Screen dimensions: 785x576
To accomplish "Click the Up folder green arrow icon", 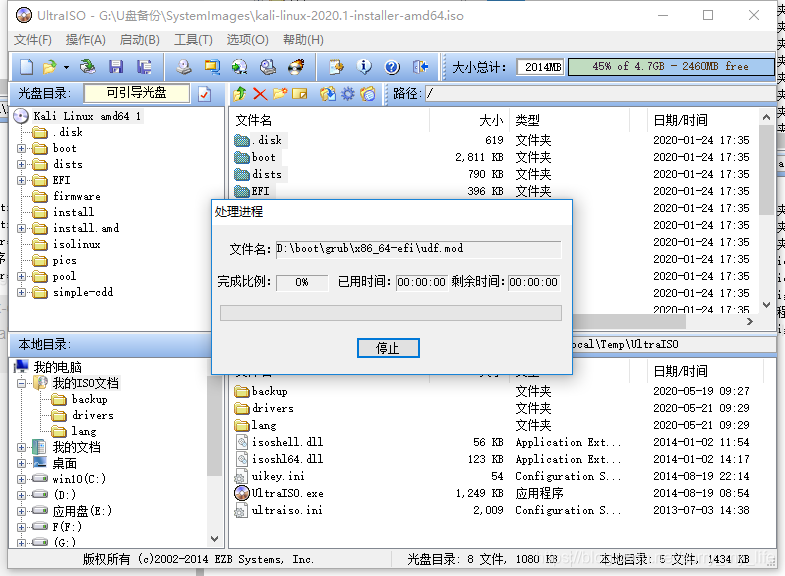I will click(240, 94).
